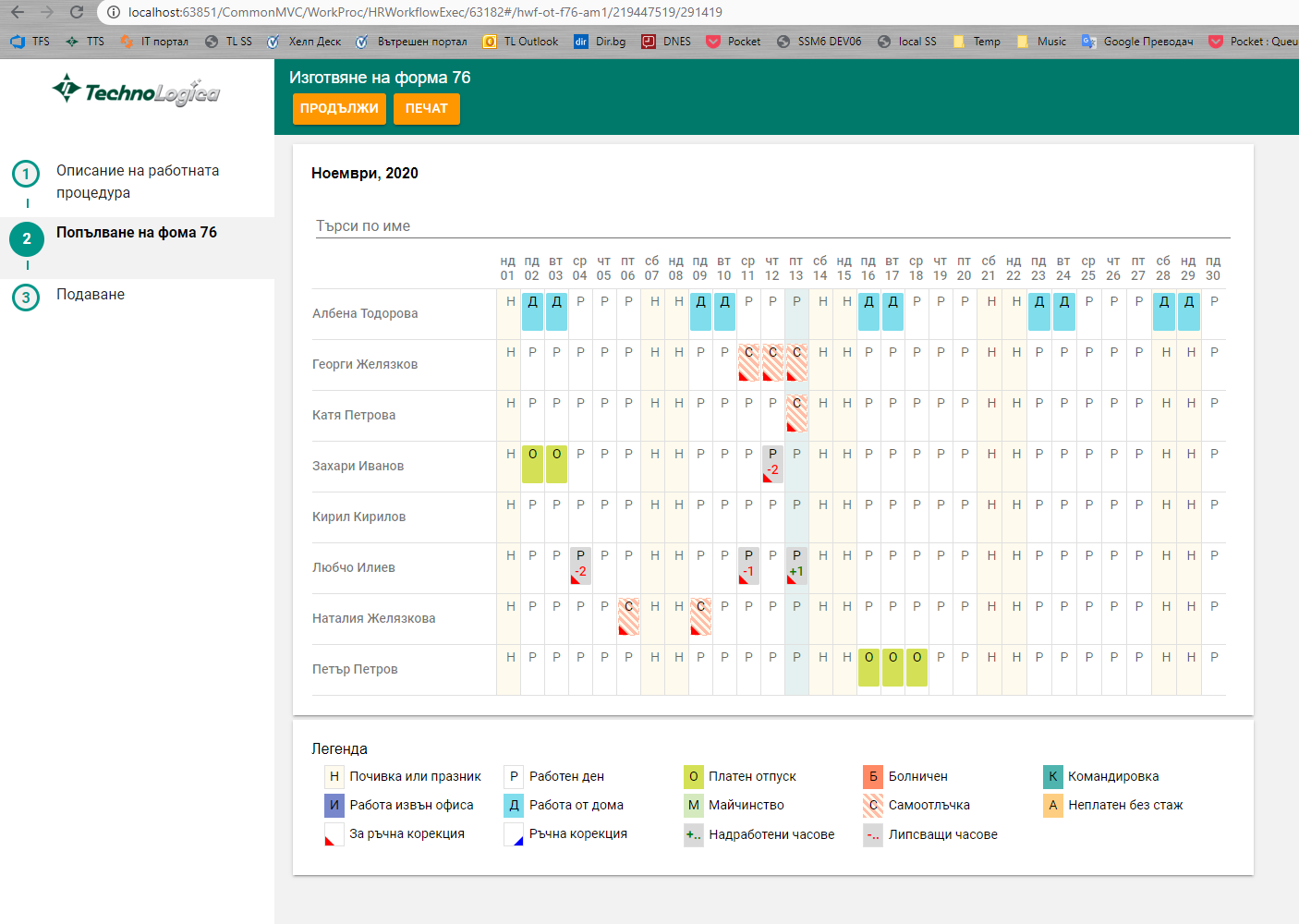Click the За ръчна корекция legend swatch

pyautogui.click(x=334, y=834)
